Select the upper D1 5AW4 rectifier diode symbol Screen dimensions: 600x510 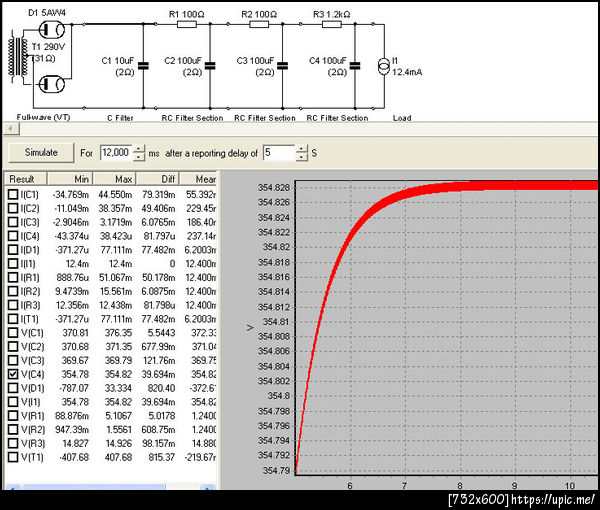[52, 29]
